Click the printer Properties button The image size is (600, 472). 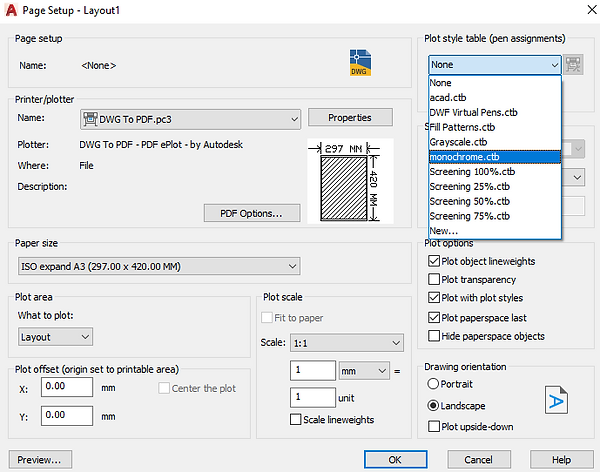point(350,117)
